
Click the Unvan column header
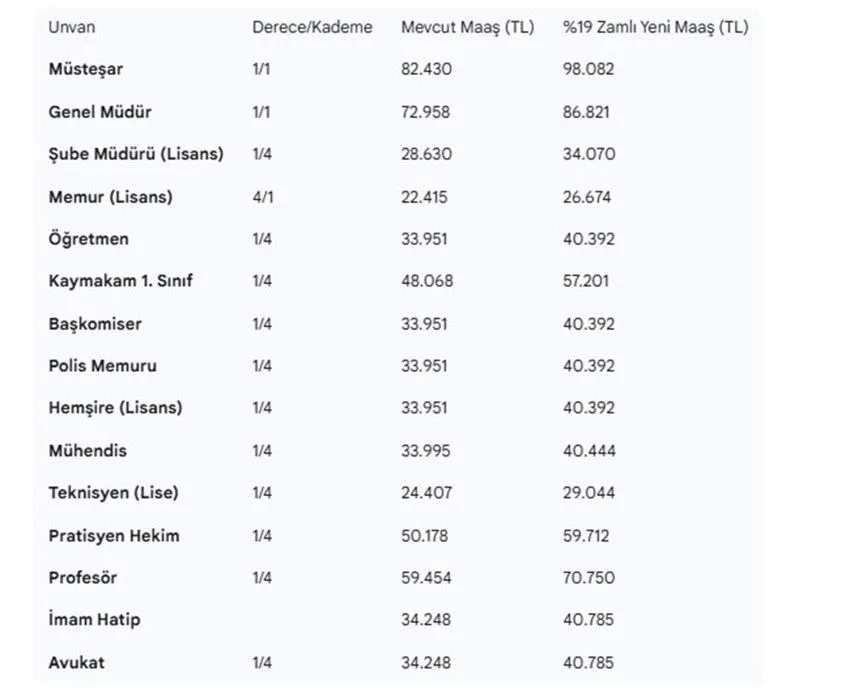click(x=72, y=27)
